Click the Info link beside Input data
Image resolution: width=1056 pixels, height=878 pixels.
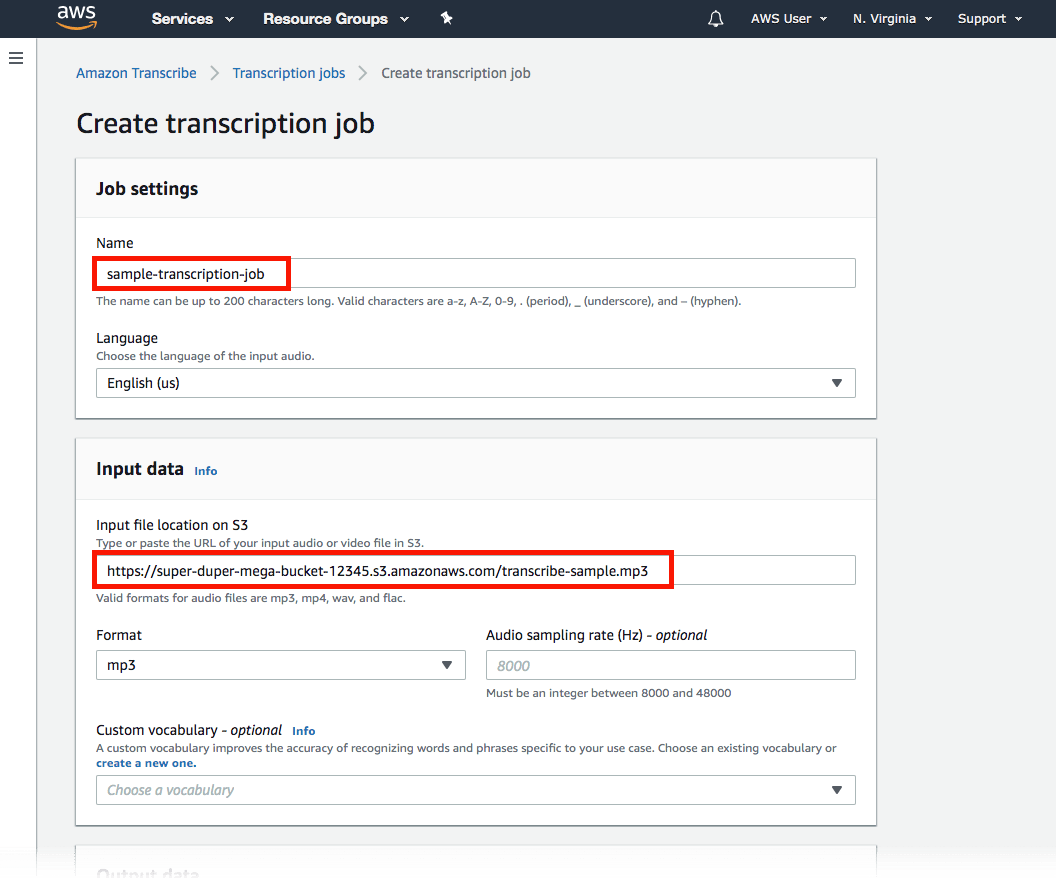[205, 471]
